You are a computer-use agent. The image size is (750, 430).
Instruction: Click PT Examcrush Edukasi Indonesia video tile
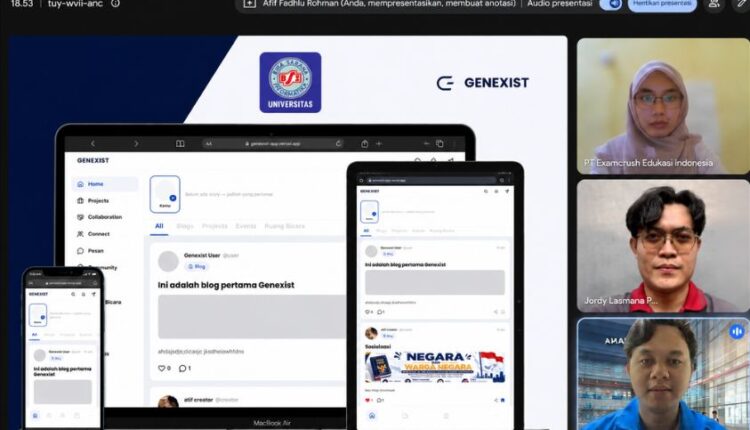click(663, 106)
